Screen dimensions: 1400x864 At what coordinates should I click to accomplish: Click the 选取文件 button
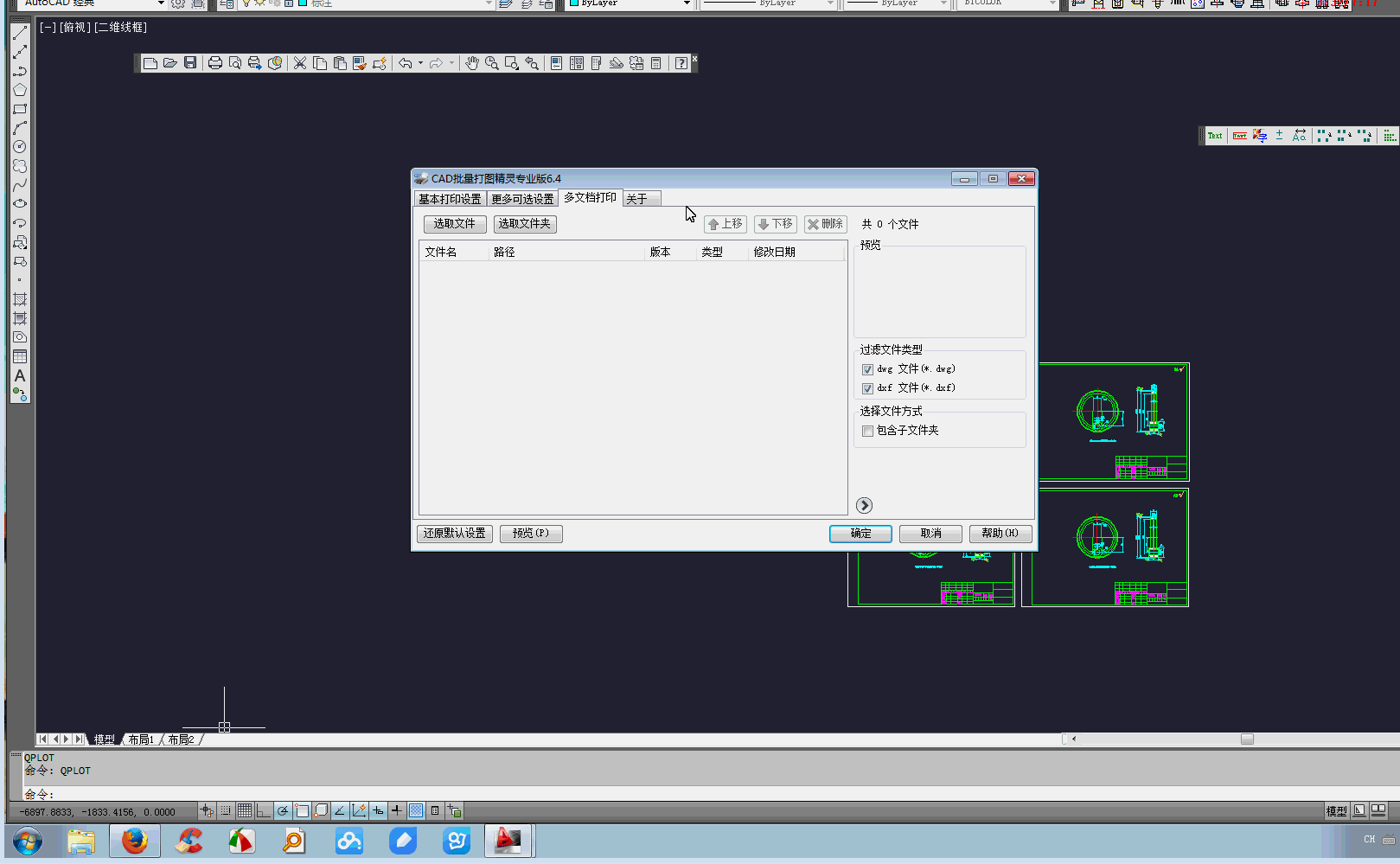point(454,224)
